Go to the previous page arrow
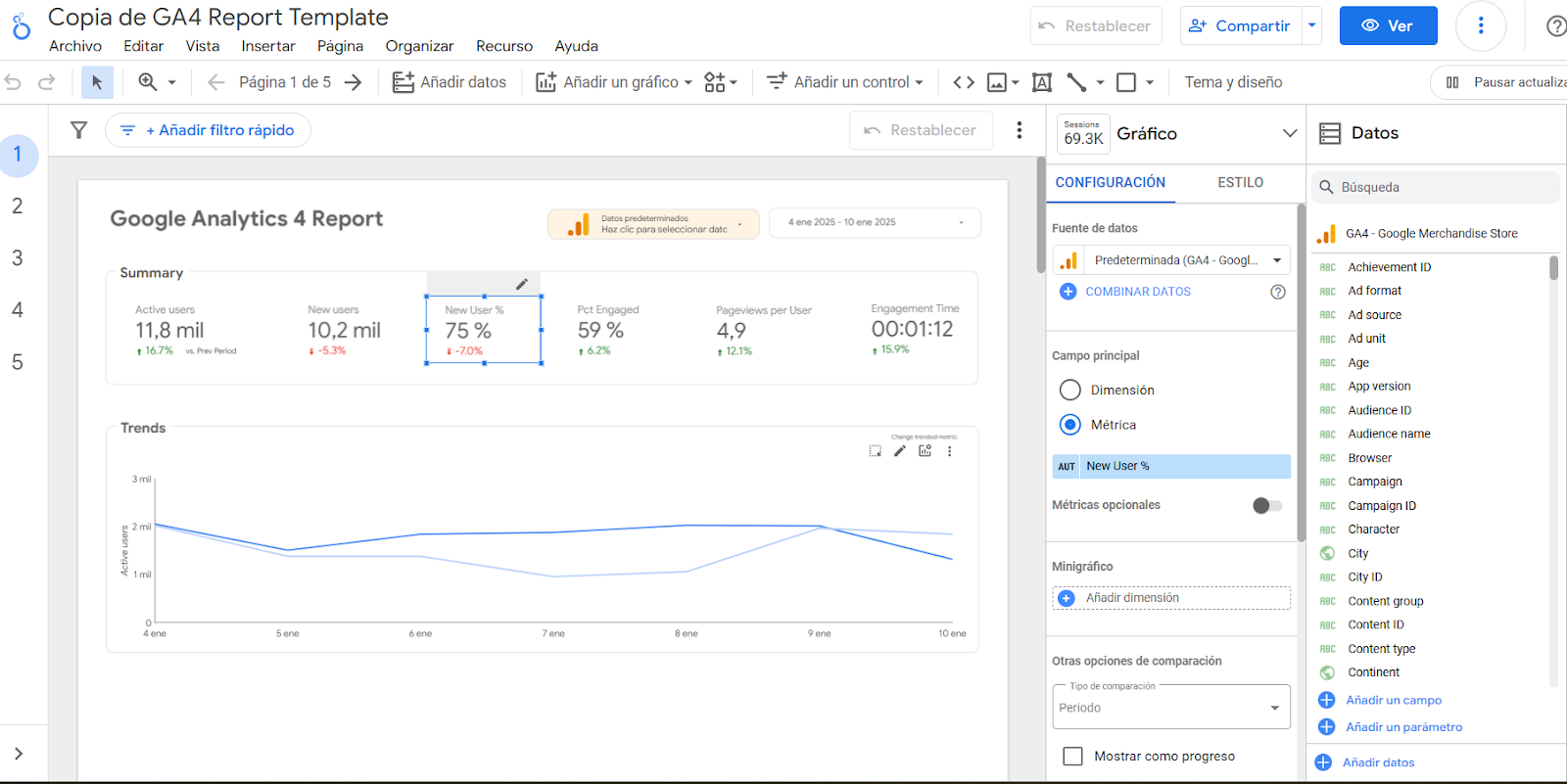Screen dimensions: 1567x784 (216, 82)
